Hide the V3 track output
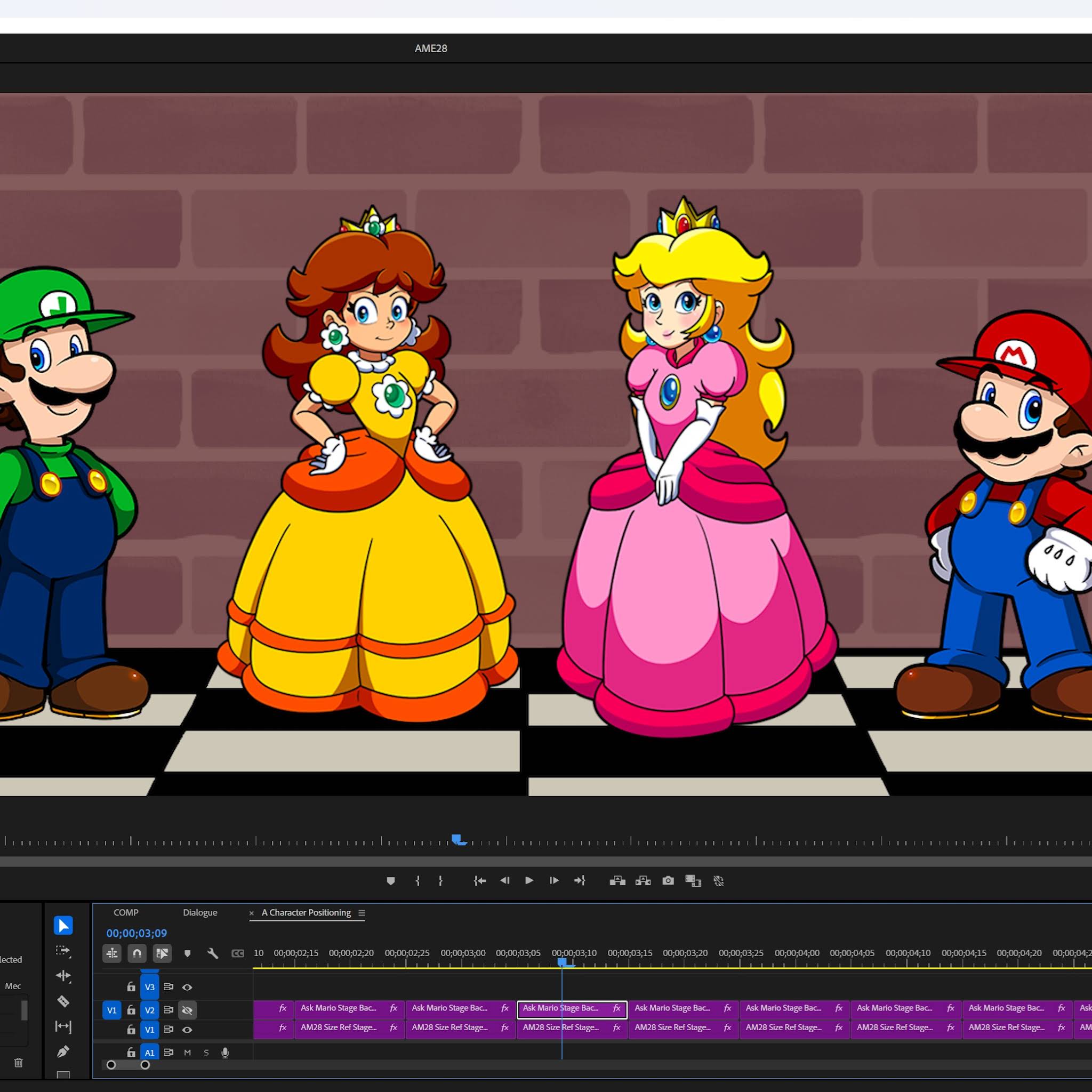Screen dimensions: 1092x1092 pos(187,987)
